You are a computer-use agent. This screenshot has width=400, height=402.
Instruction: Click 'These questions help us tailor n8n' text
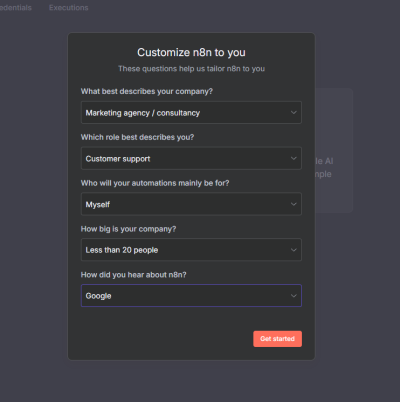[x=191, y=69]
